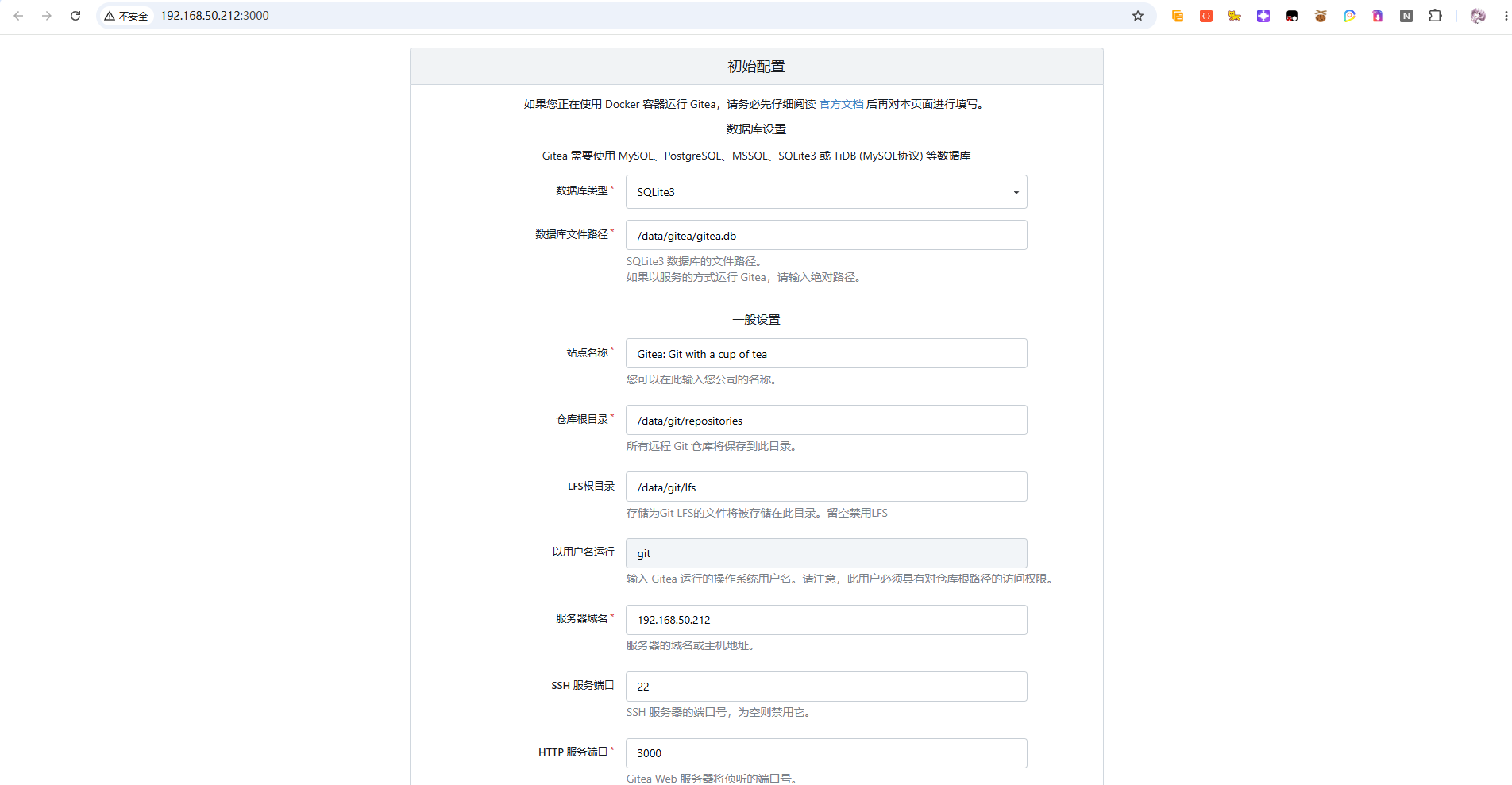Image resolution: width=1512 pixels, height=785 pixels.
Task: Click the supported databases description line
Action: coord(756,156)
